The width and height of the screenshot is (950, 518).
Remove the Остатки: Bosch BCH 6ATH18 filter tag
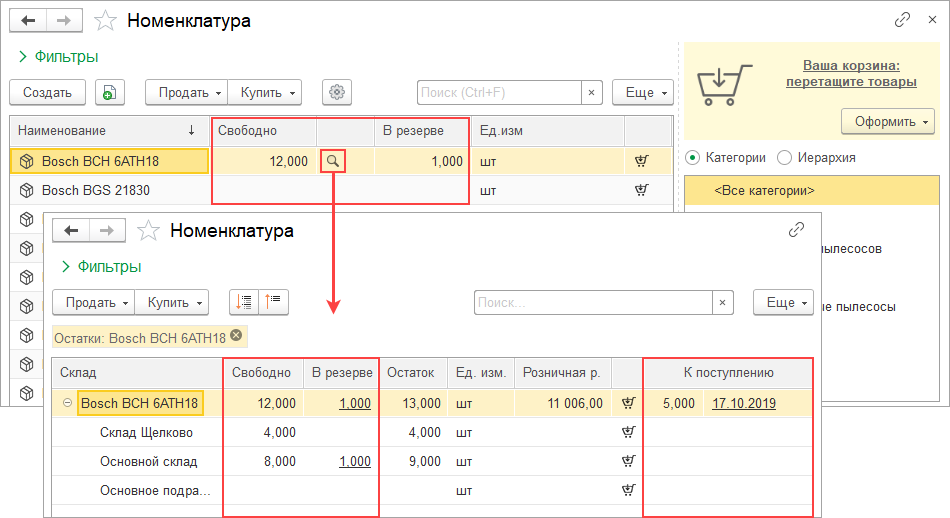click(236, 336)
